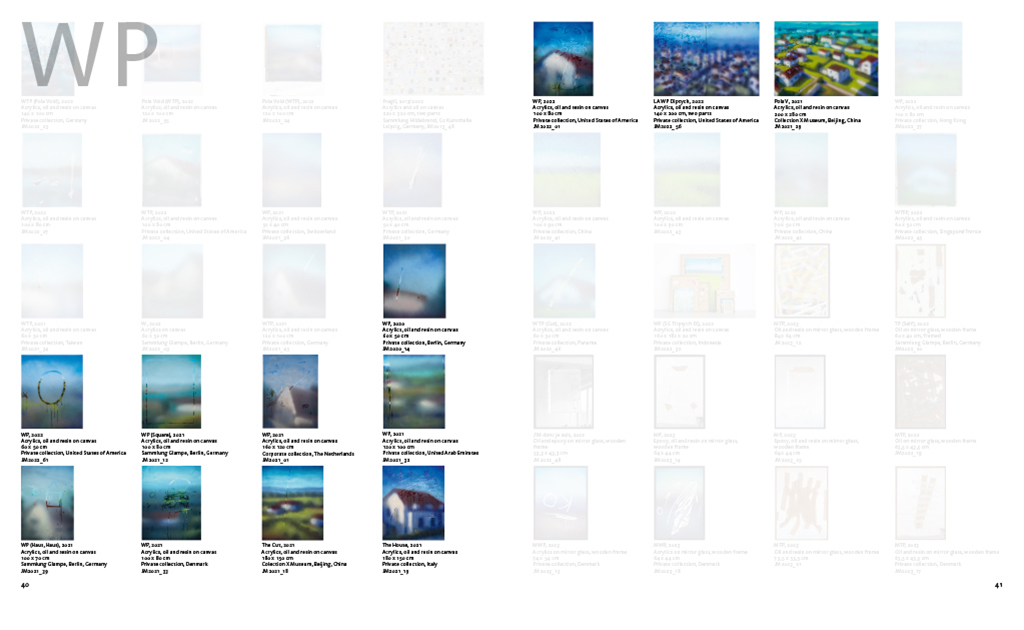
Task: Click the WP 2022 thumbnail numbered JM2022_01
Action: 563,58
